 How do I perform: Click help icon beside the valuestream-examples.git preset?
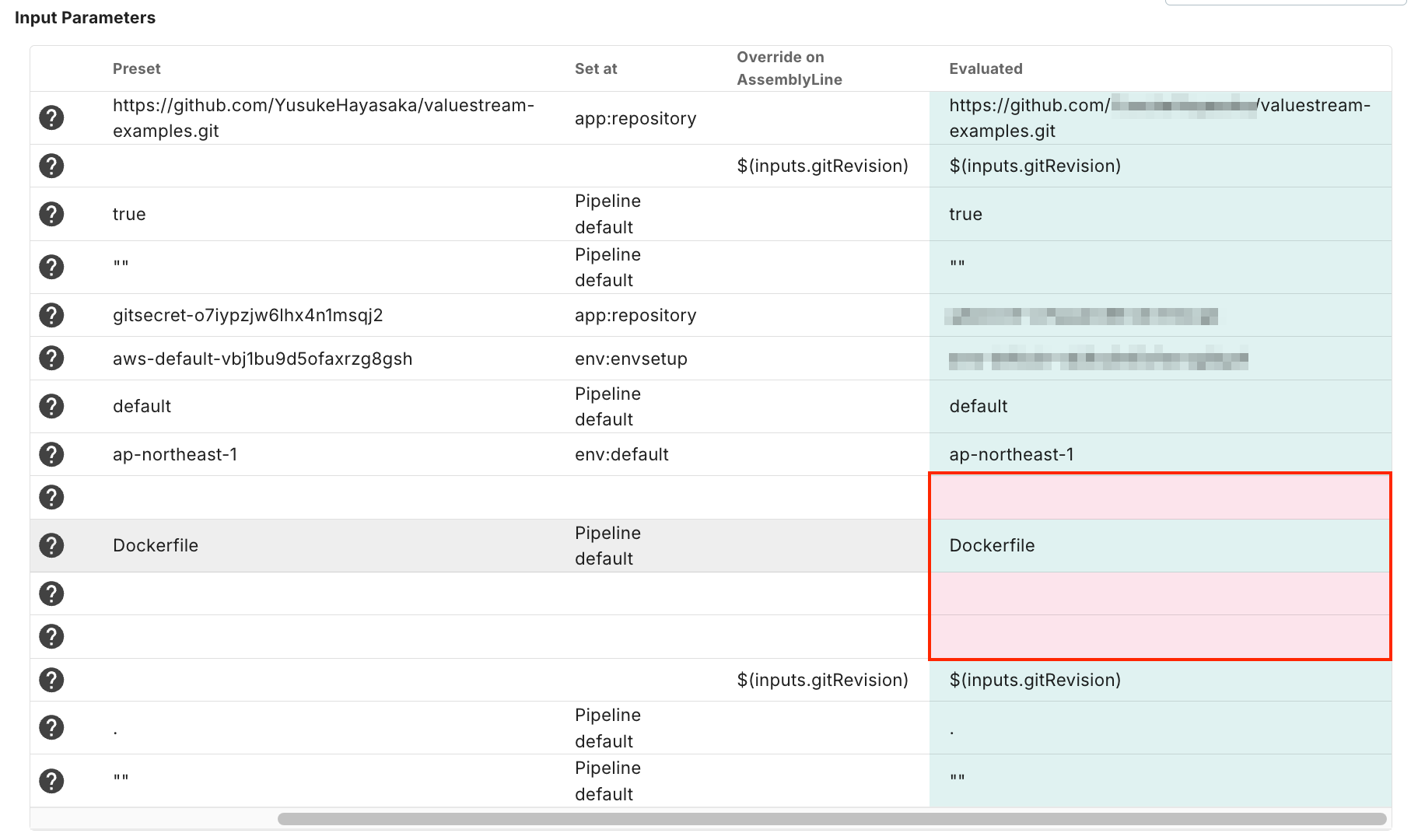[x=51, y=117]
